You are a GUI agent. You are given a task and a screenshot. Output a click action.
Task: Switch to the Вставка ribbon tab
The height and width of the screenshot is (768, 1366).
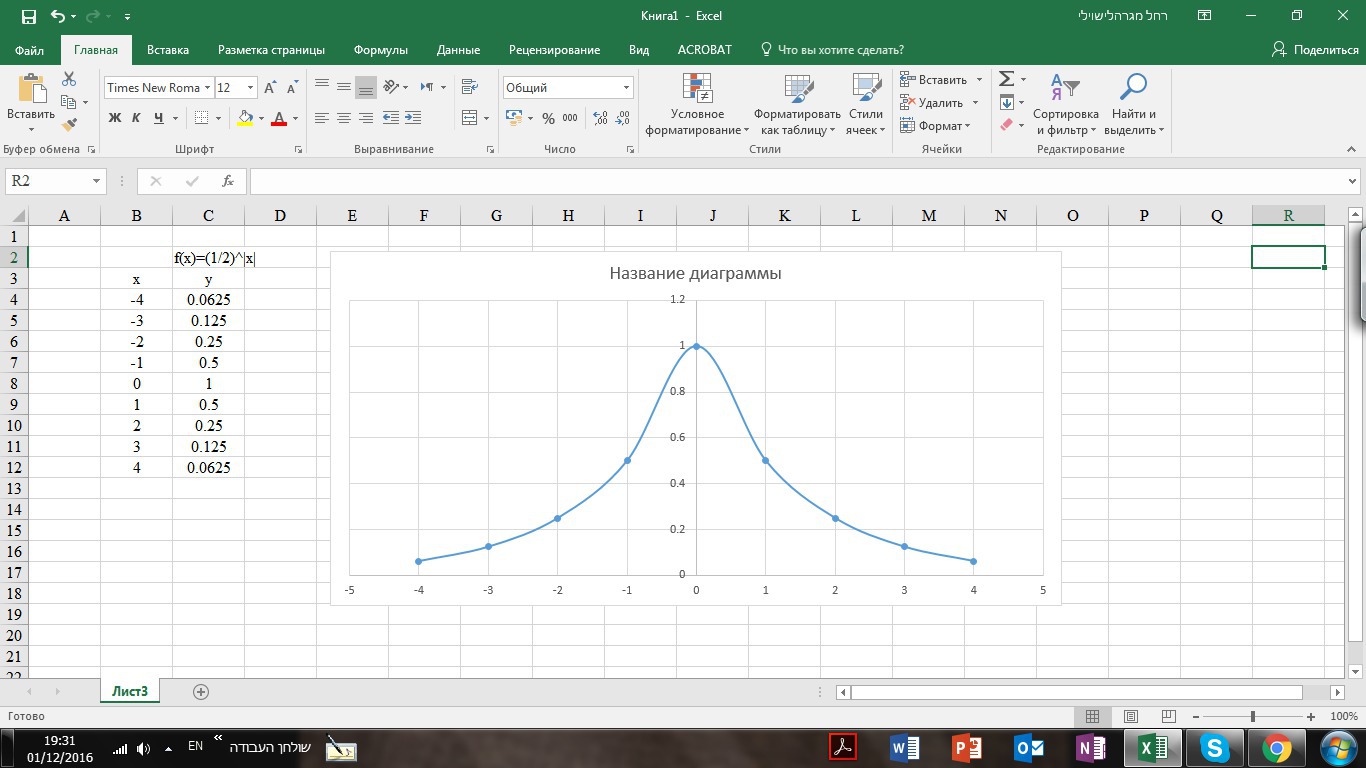point(167,50)
